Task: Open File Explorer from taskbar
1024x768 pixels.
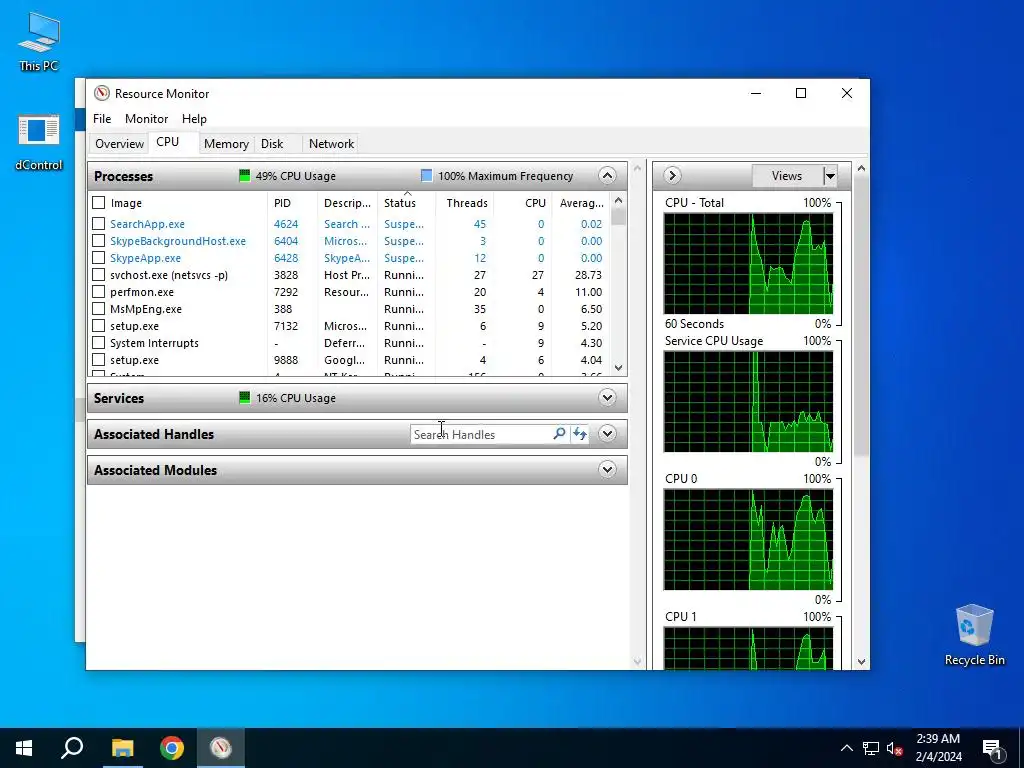Action: [x=122, y=748]
